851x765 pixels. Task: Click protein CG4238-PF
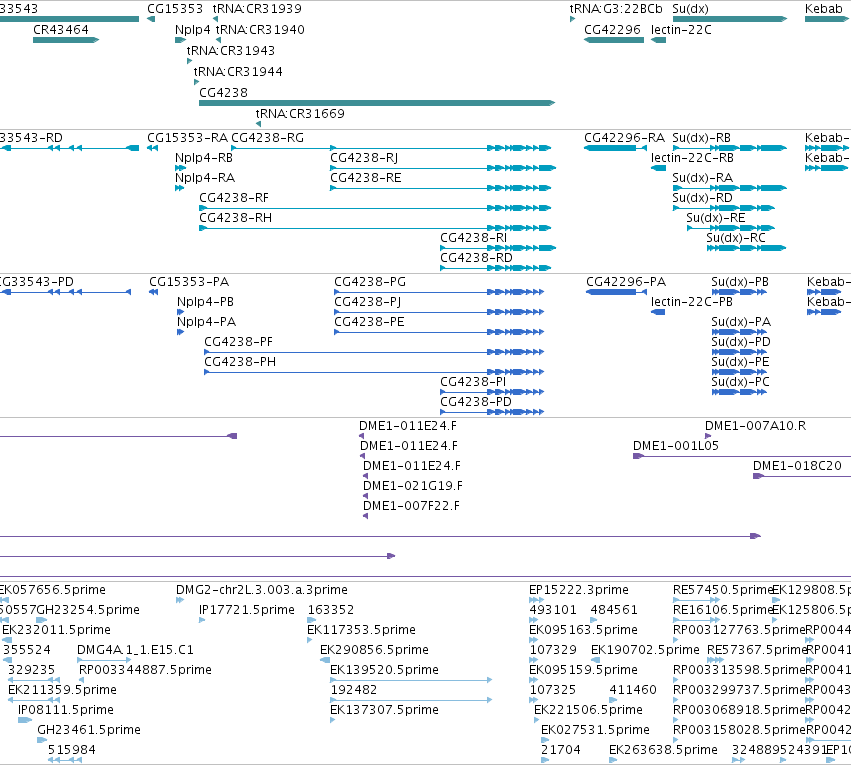click(238, 342)
